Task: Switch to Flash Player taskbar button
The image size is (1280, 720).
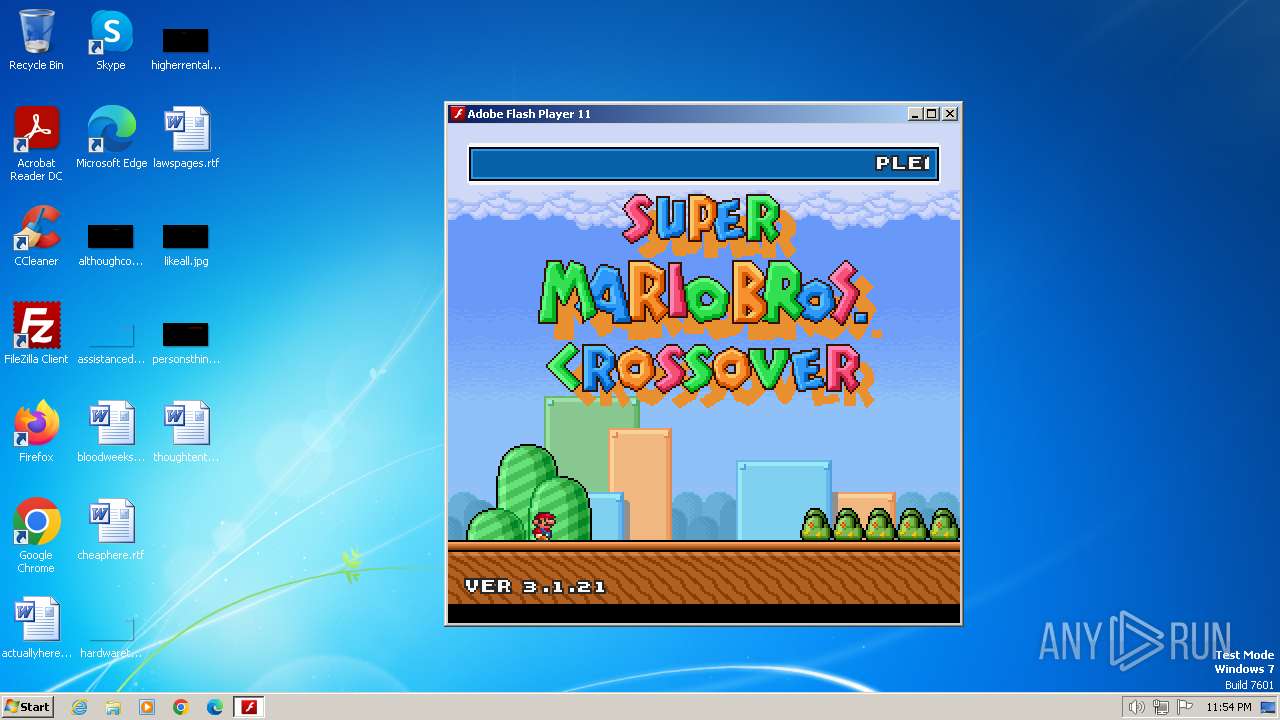Action: pos(249,707)
